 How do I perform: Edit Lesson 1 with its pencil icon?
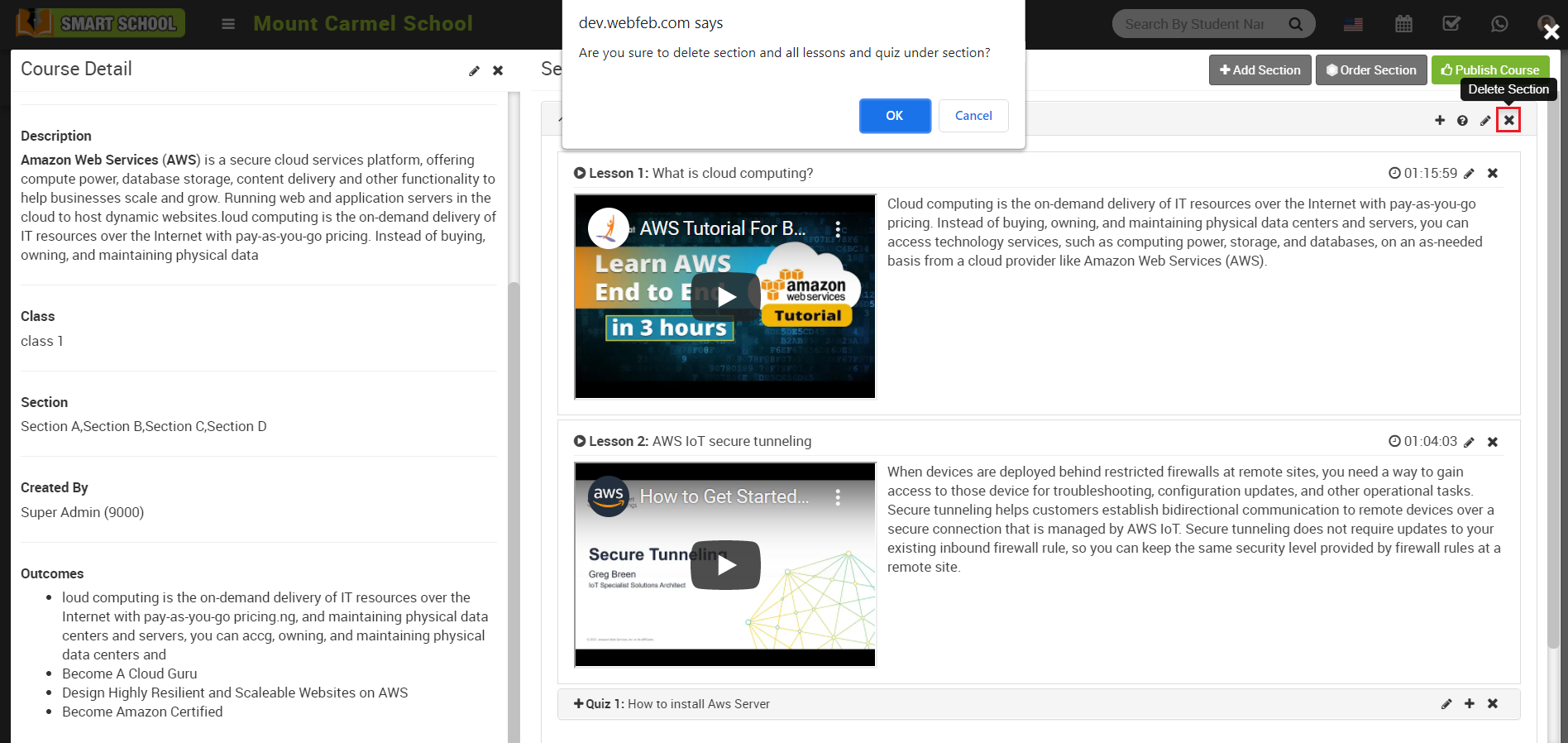coord(1469,174)
